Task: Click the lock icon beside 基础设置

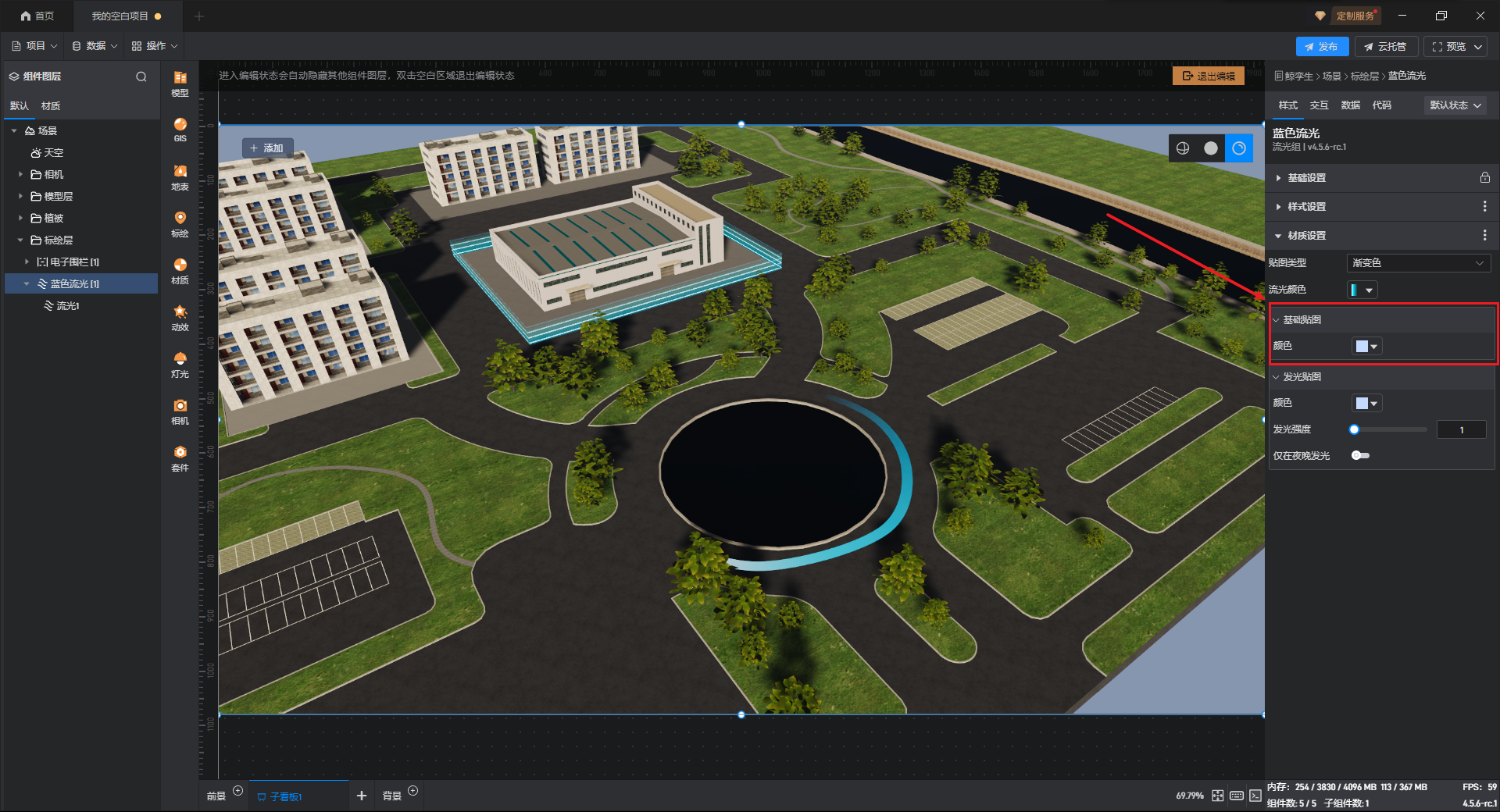Action: pyautogui.click(x=1484, y=178)
